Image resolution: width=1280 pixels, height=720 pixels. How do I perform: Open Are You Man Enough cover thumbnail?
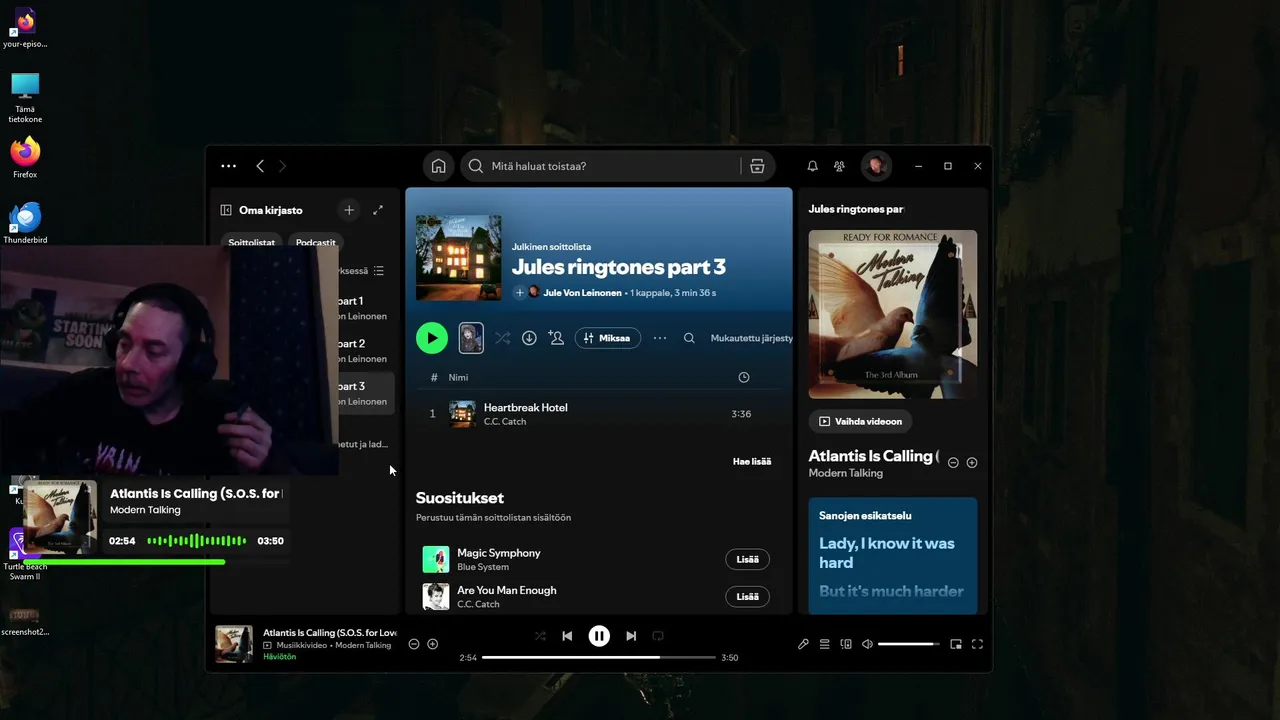click(x=436, y=597)
